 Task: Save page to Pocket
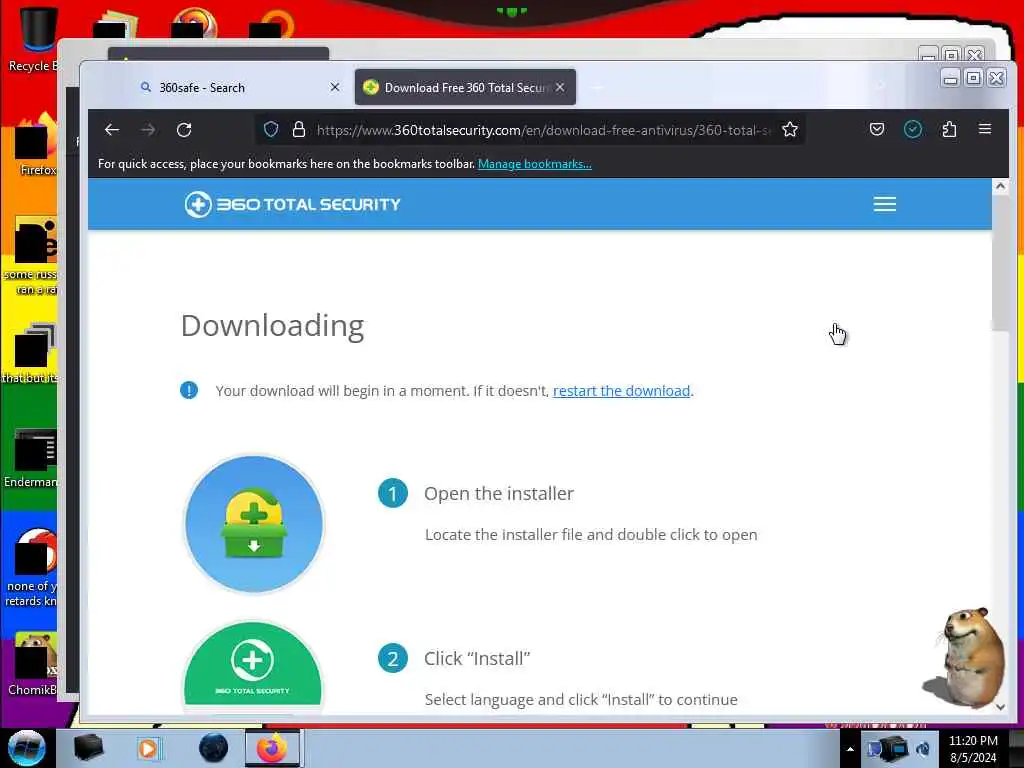click(x=877, y=129)
